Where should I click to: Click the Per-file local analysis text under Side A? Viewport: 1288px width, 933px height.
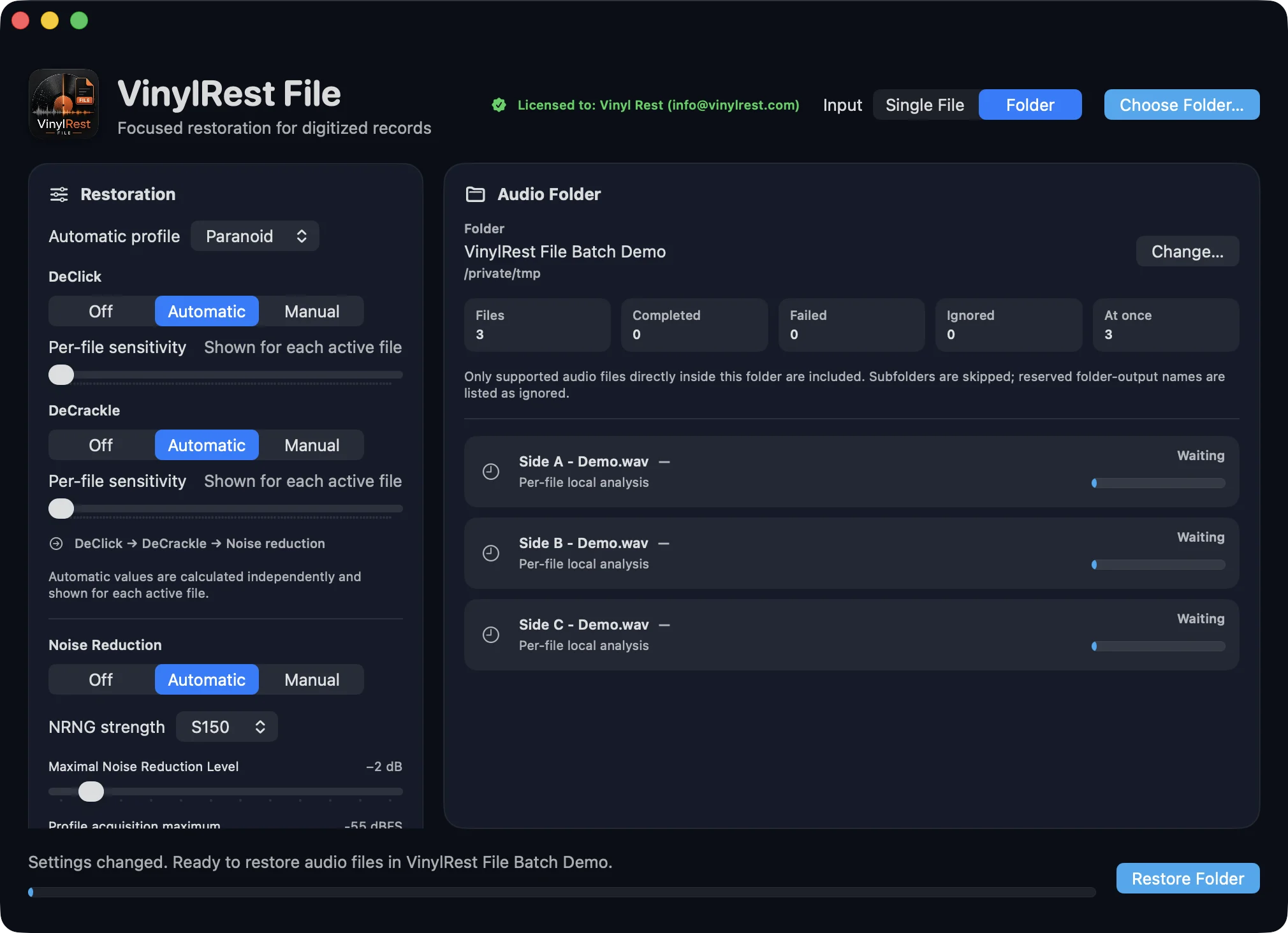[583, 482]
